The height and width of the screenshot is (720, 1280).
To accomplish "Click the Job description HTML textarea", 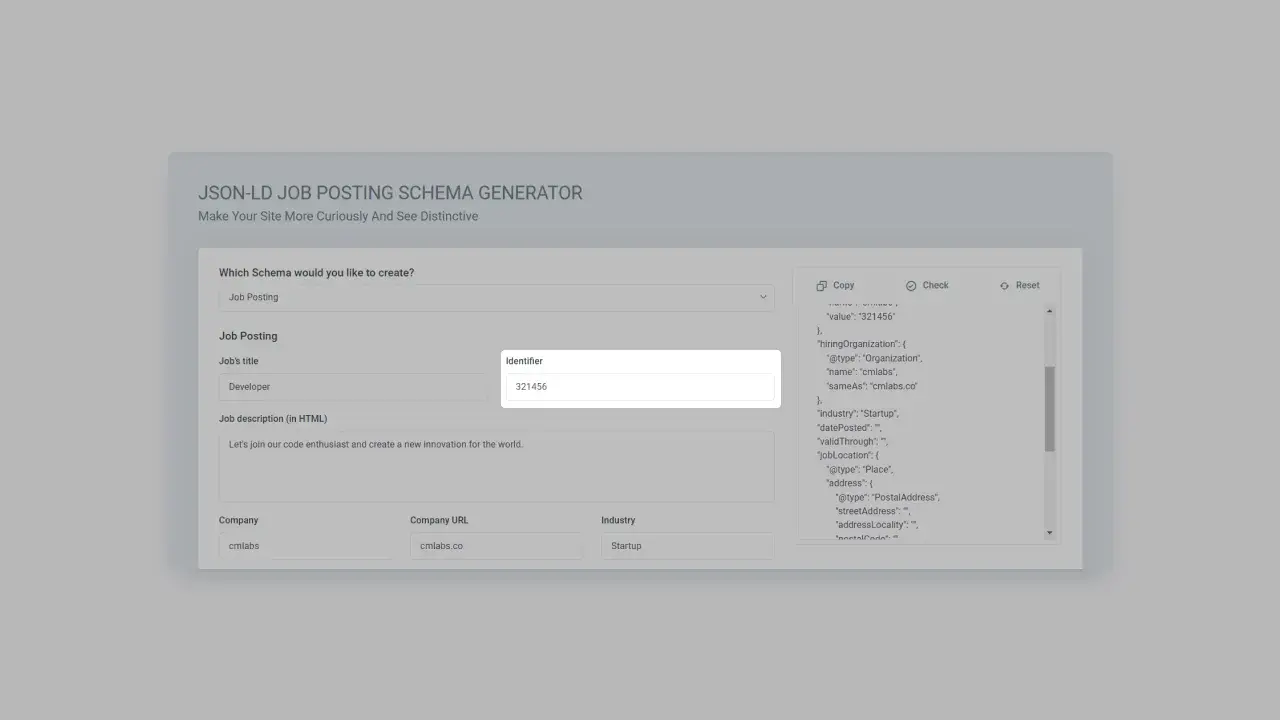I will (496, 467).
